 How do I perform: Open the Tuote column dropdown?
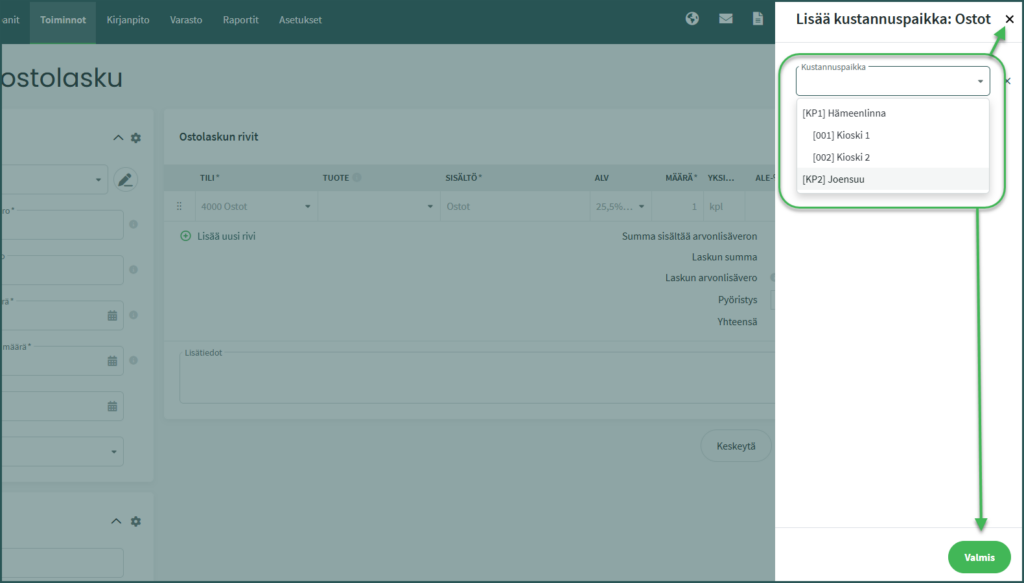click(430, 207)
